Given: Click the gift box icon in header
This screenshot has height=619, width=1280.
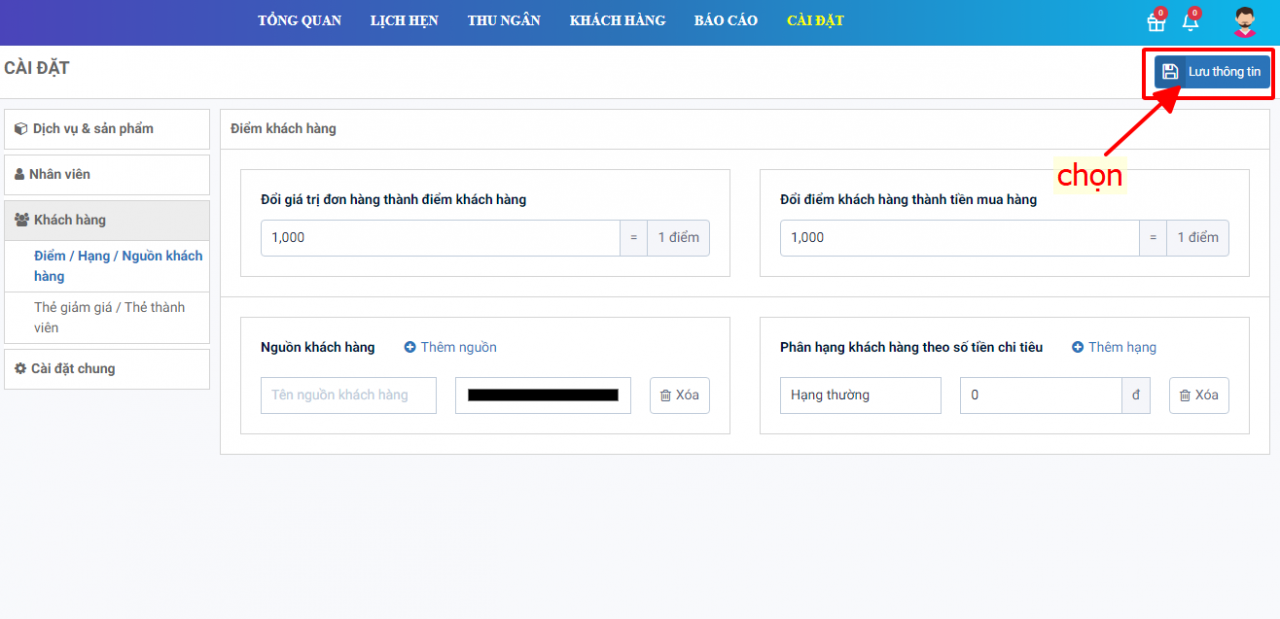Looking at the screenshot, I should coord(1155,22).
